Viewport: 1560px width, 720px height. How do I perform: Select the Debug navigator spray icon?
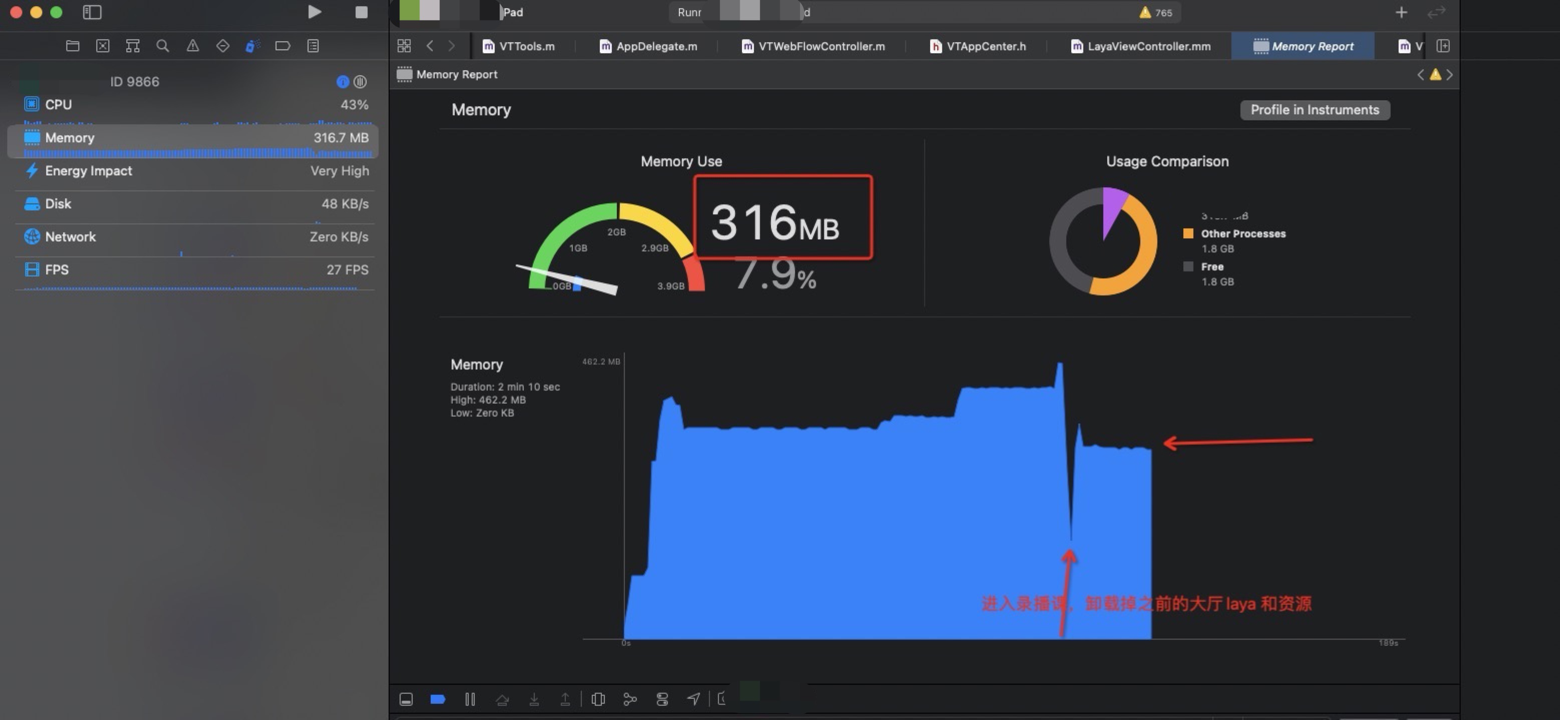[x=252, y=46]
